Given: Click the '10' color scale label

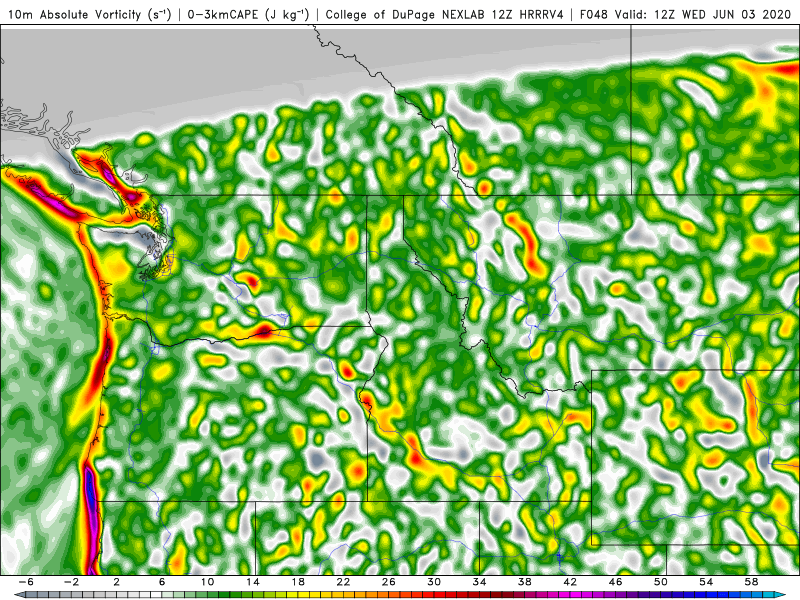Looking at the screenshot, I should click(207, 582).
